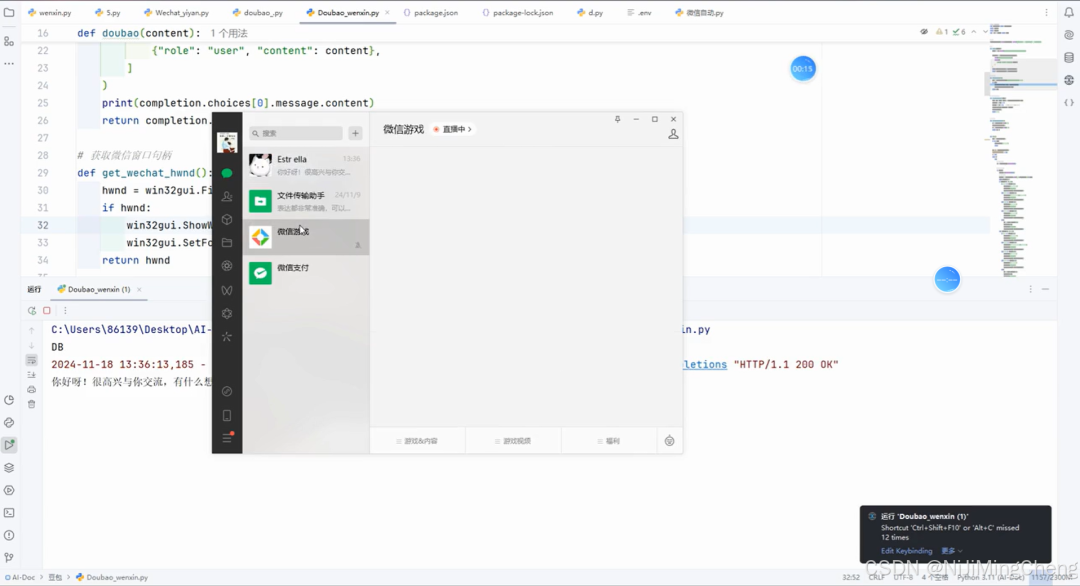Click AI-Doc in the breadcrumb bar
Image resolution: width=1080 pixels, height=586 pixels.
(23, 577)
